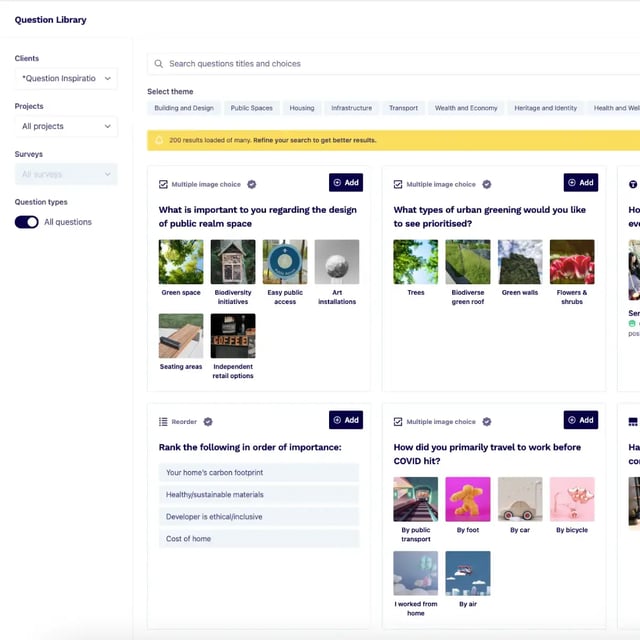This screenshot has height=640, width=640.
Task: Click the search questions input field
Action: [390, 64]
